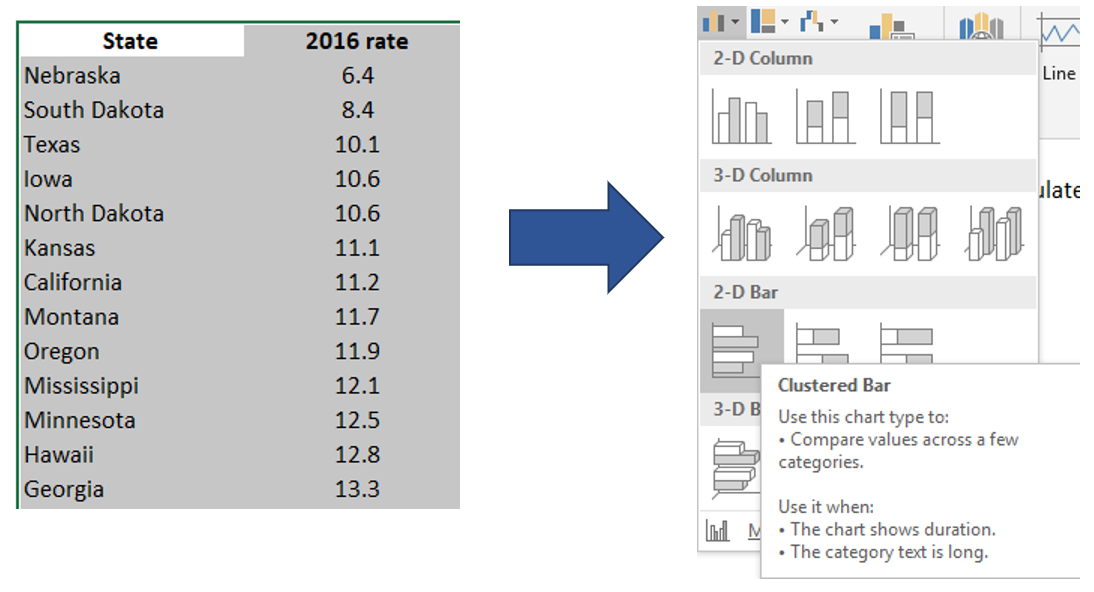Open the Insert Hierarchy Chart dropdown arrow
The height and width of the screenshot is (592, 1094).
[786, 20]
